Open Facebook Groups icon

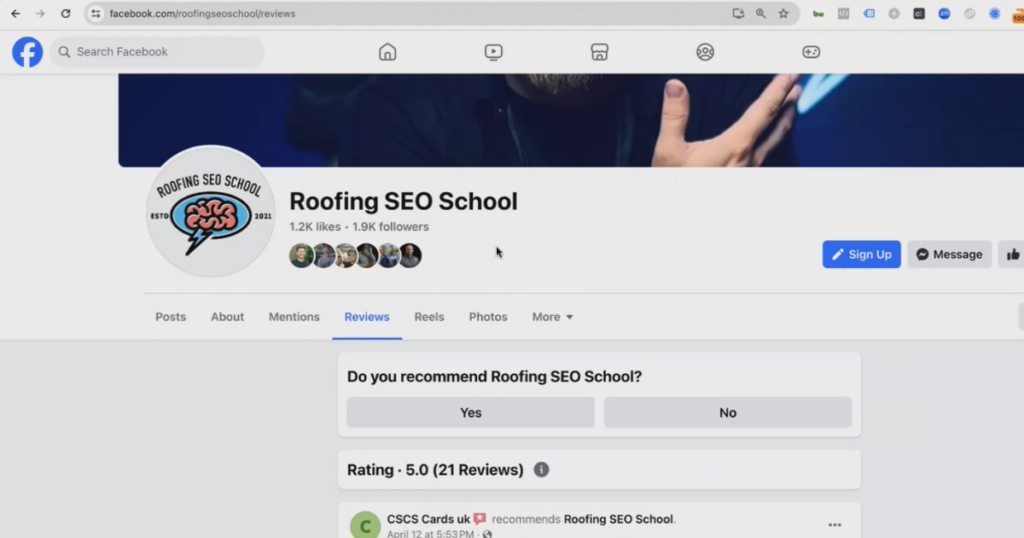705,52
